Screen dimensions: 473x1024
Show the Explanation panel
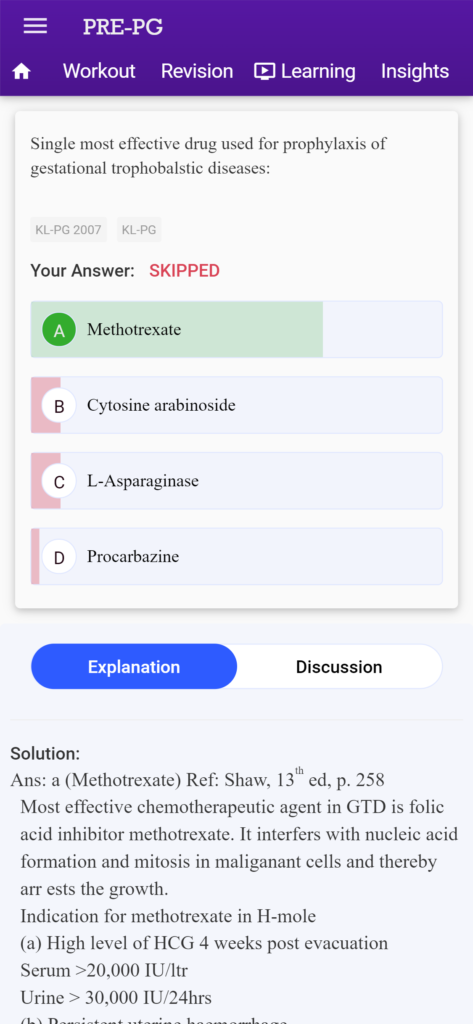[x=134, y=667]
